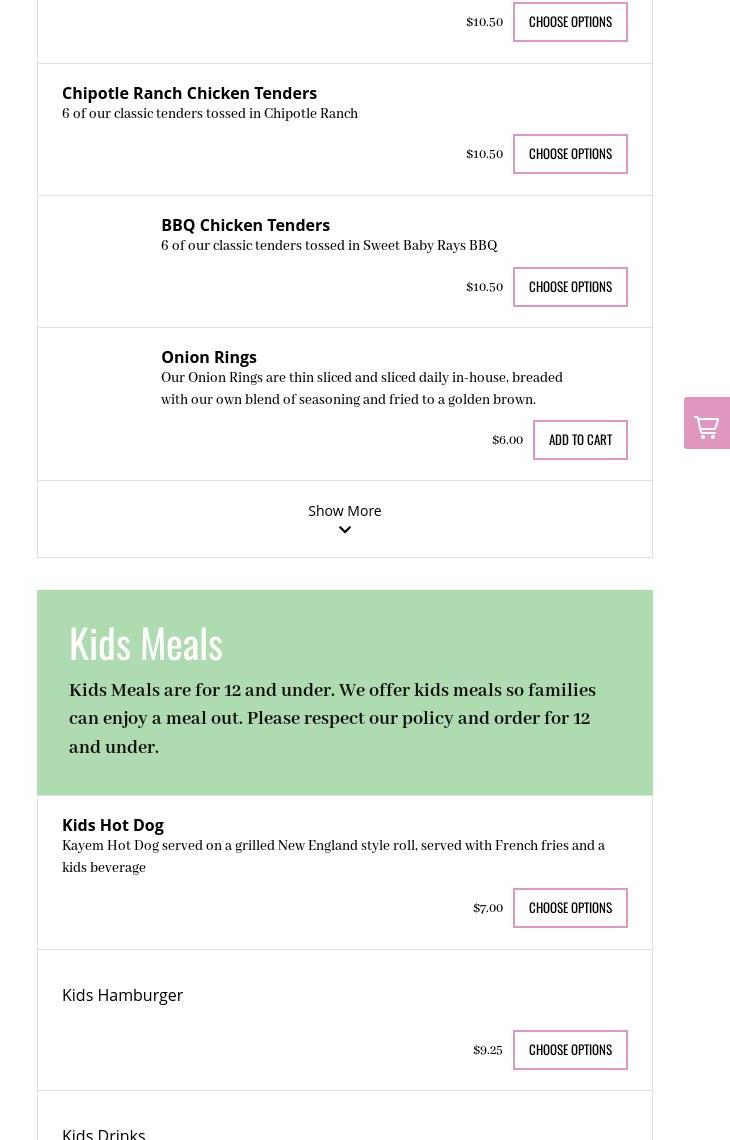Select the Onion Rings item title

[x=209, y=357]
